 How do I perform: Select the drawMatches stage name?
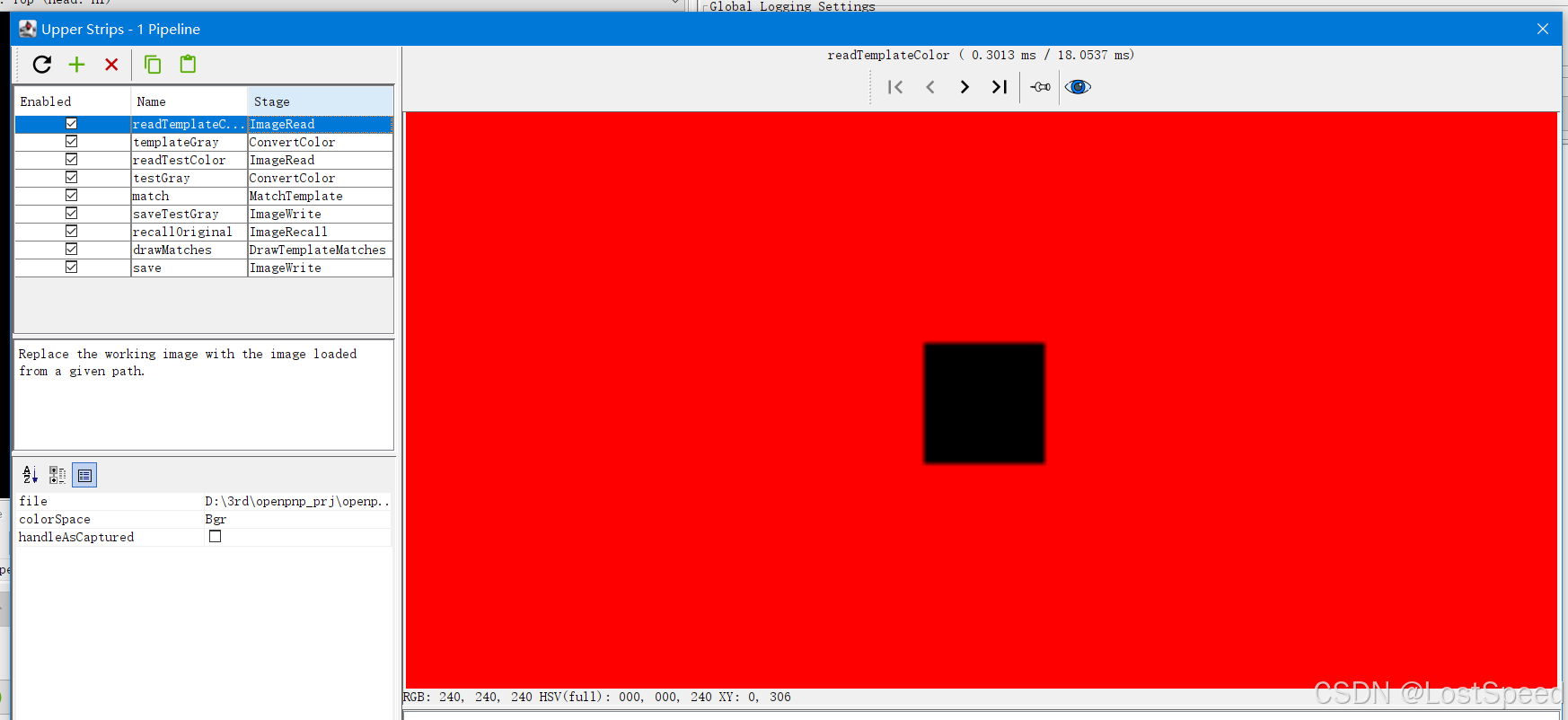(189, 250)
